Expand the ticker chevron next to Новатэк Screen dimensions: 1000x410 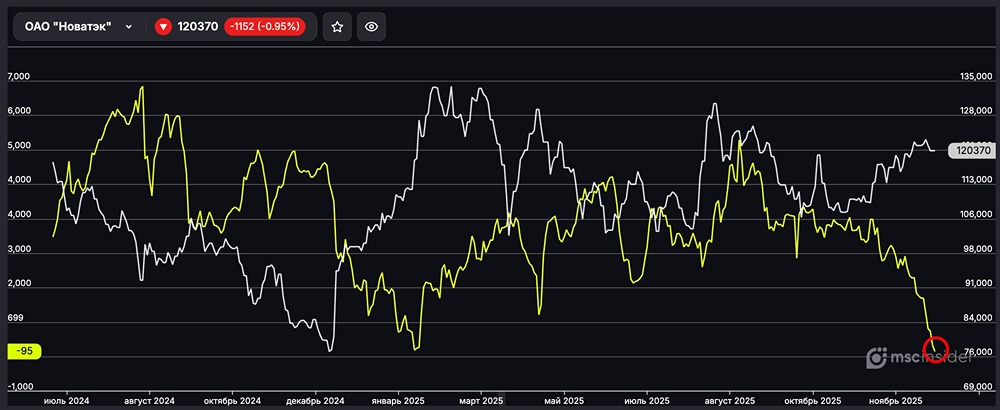(129, 27)
